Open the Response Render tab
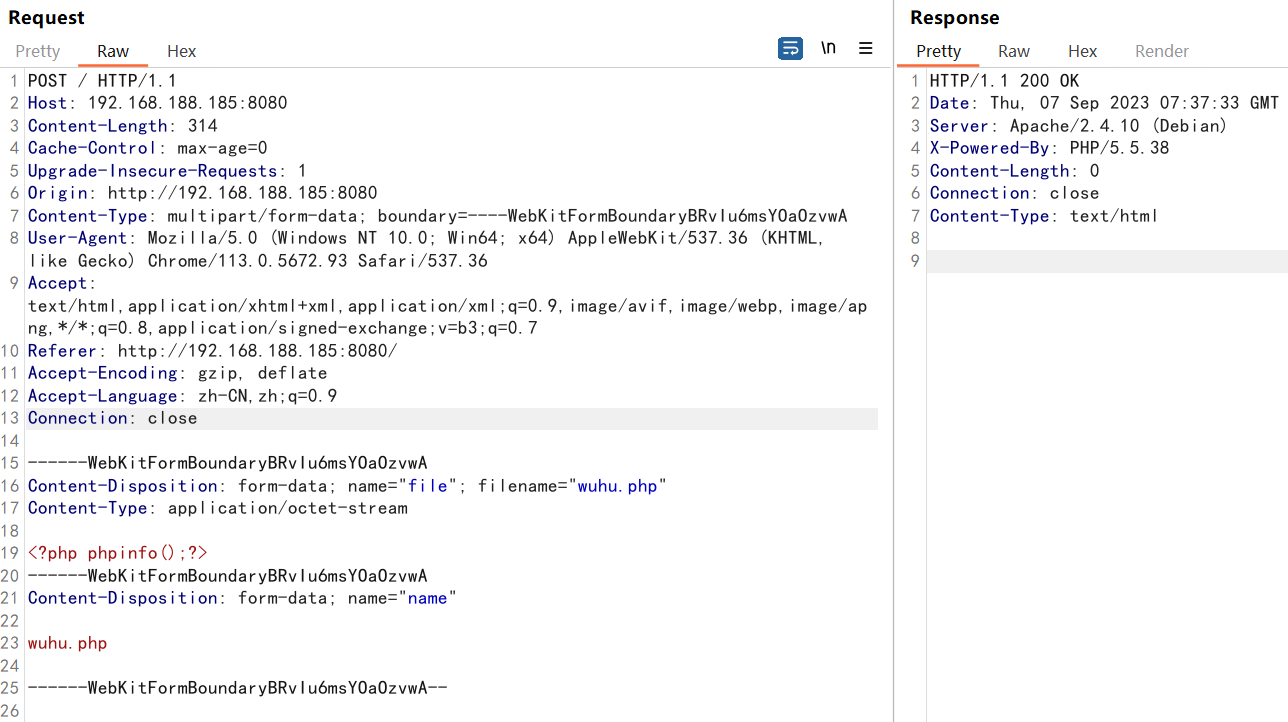 [x=1162, y=51]
